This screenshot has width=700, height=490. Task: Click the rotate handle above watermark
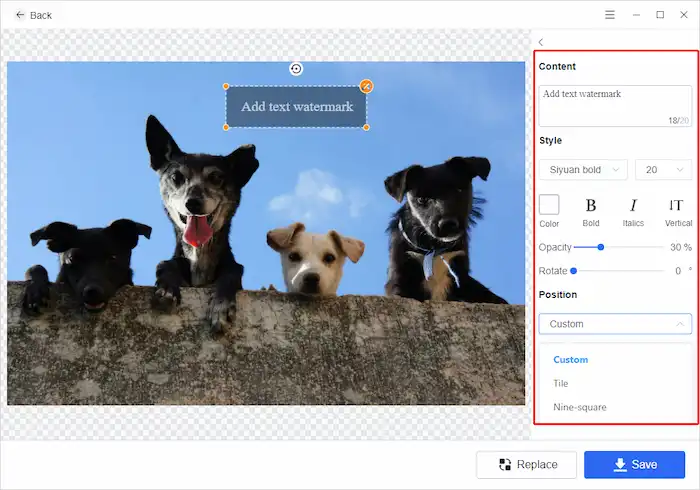click(296, 69)
